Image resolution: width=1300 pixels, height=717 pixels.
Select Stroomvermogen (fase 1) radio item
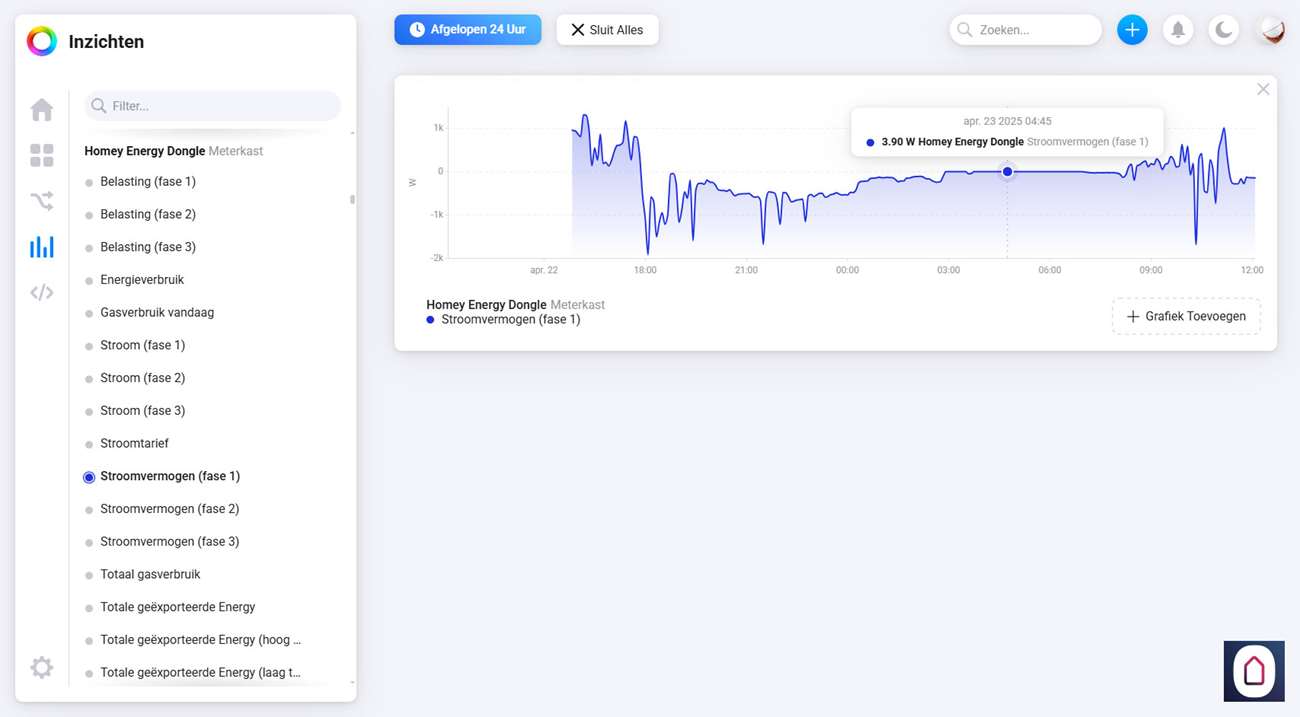[x=169, y=476]
